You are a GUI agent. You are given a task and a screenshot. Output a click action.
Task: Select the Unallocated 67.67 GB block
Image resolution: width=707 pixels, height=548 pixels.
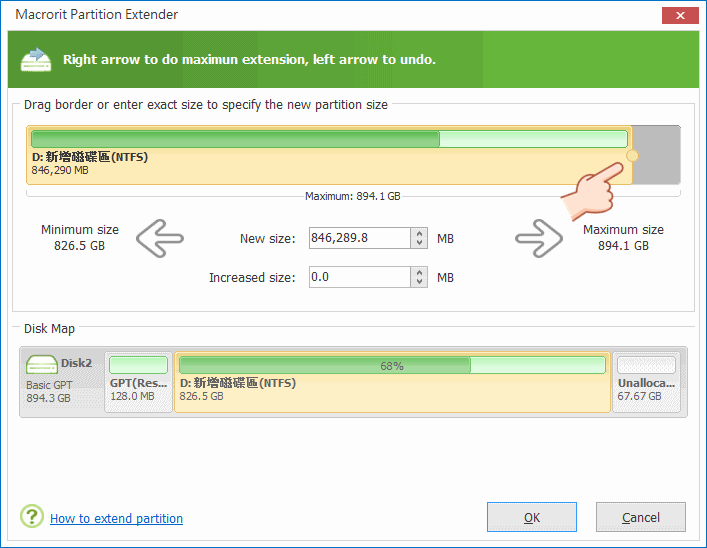click(x=646, y=382)
